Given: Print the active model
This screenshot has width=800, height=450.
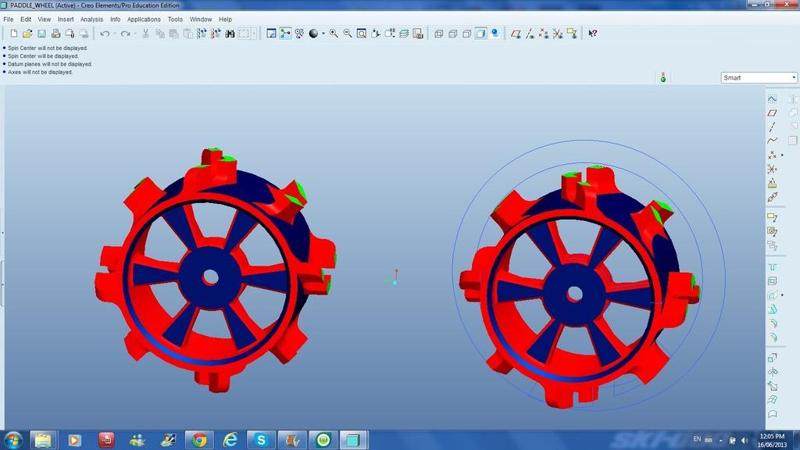Looking at the screenshot, I should click(56, 34).
